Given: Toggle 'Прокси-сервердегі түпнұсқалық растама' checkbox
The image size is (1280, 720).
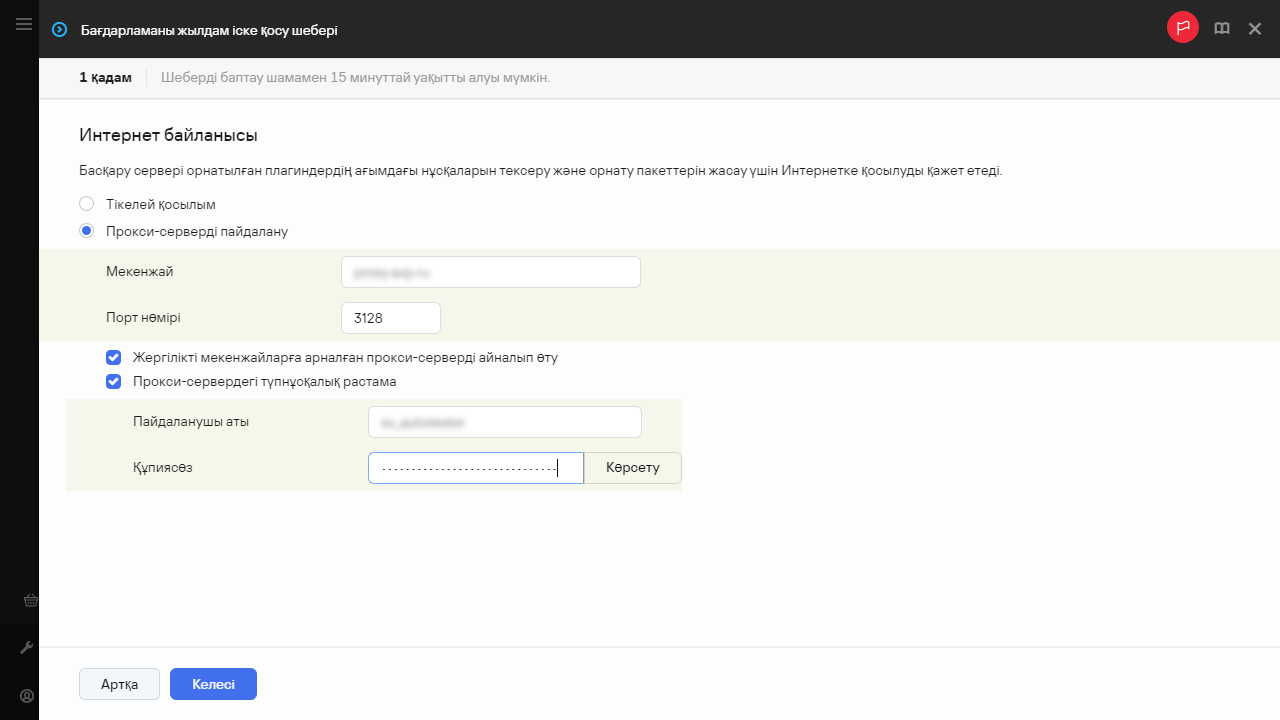Looking at the screenshot, I should point(114,381).
